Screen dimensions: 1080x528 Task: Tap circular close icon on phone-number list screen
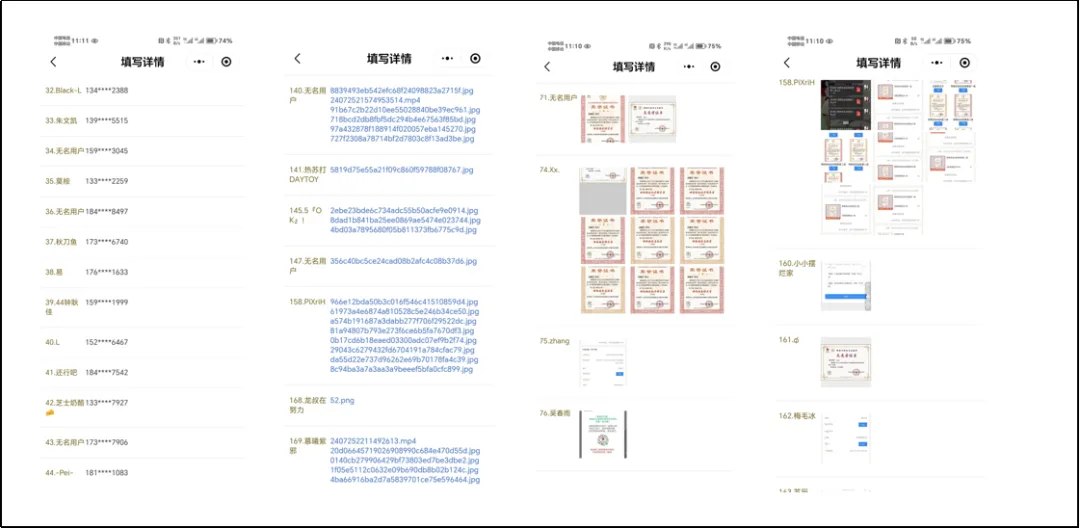pos(226,62)
